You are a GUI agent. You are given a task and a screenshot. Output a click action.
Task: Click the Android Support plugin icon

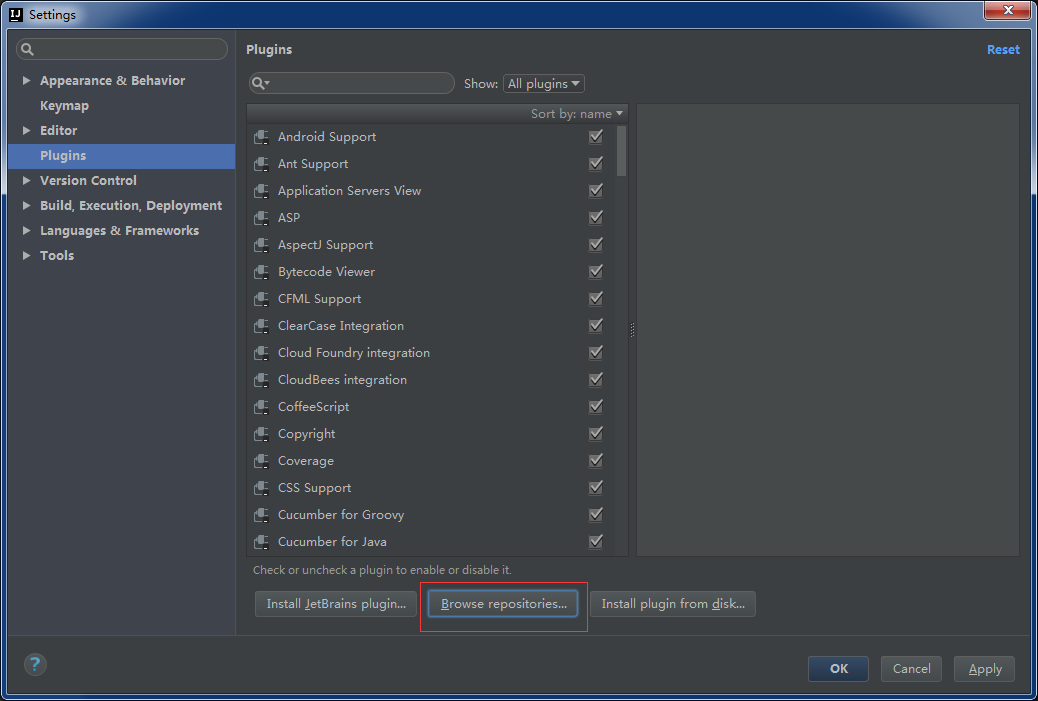pyautogui.click(x=261, y=137)
